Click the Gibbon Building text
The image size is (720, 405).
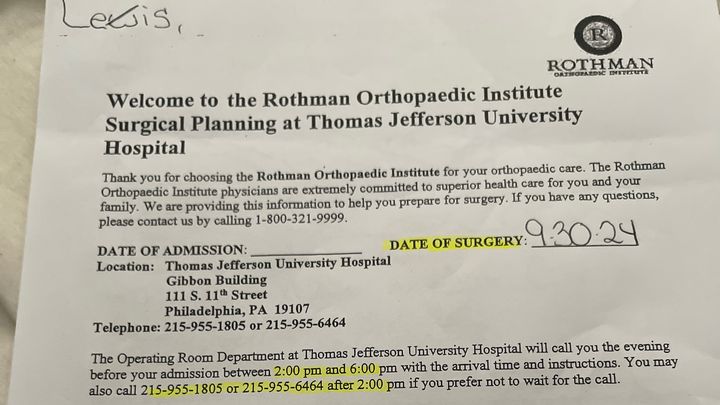tap(216, 280)
